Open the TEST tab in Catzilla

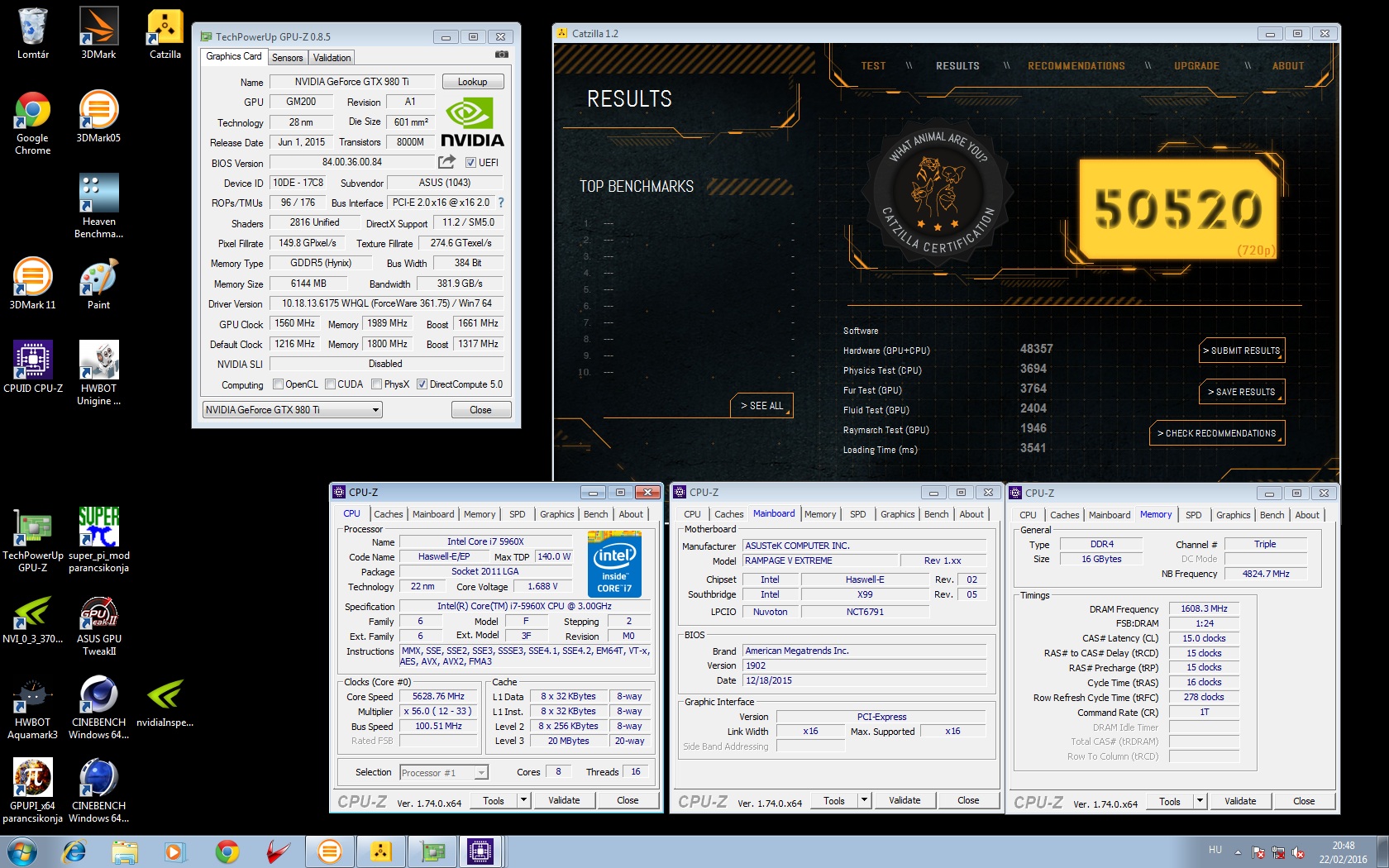873,66
